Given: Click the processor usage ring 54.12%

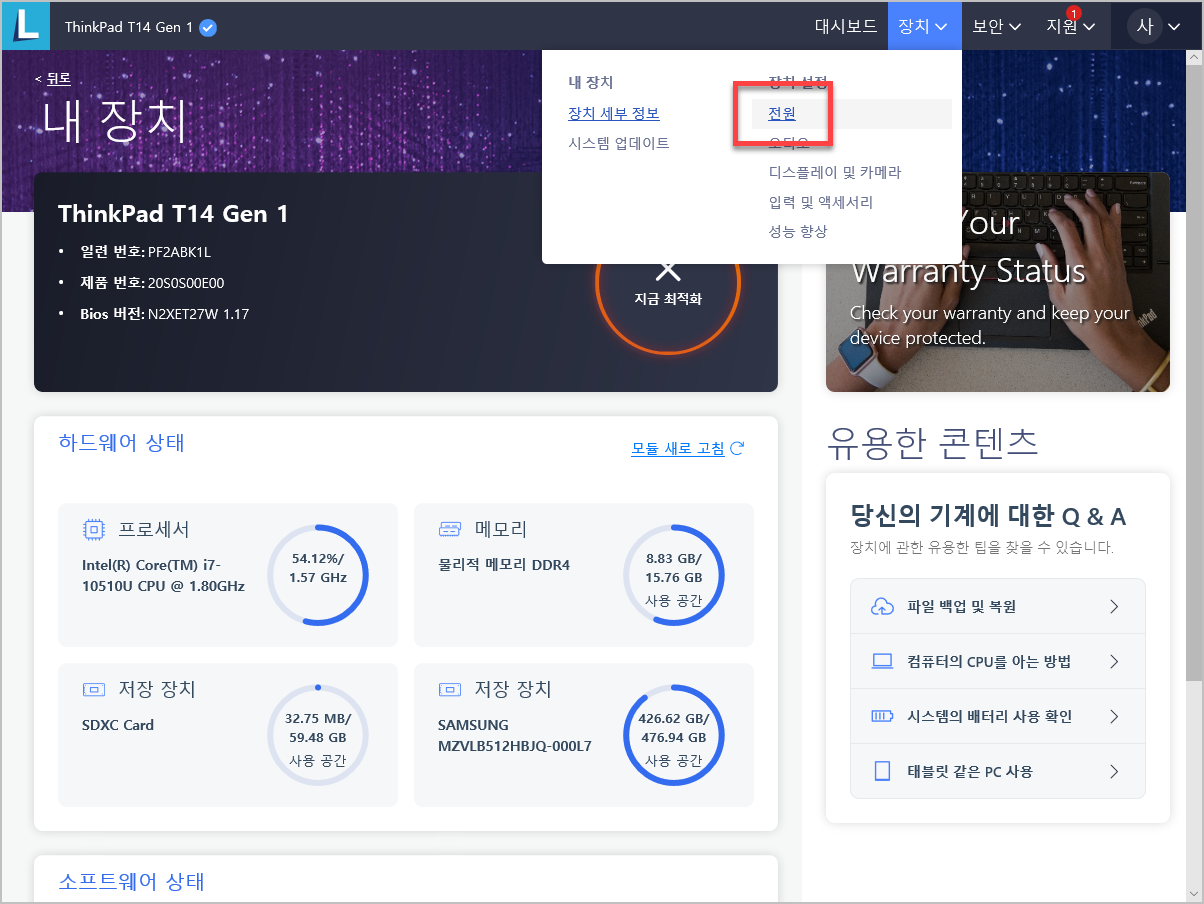Looking at the screenshot, I should [x=318, y=574].
